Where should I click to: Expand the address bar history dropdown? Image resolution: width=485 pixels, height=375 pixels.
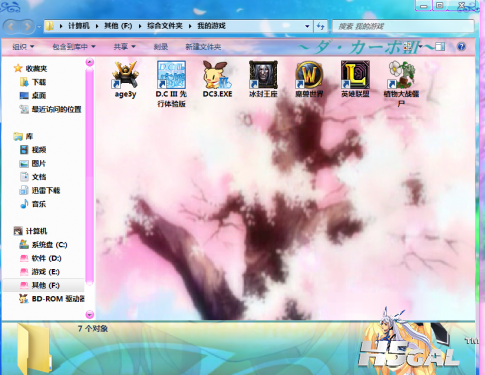click(307, 26)
